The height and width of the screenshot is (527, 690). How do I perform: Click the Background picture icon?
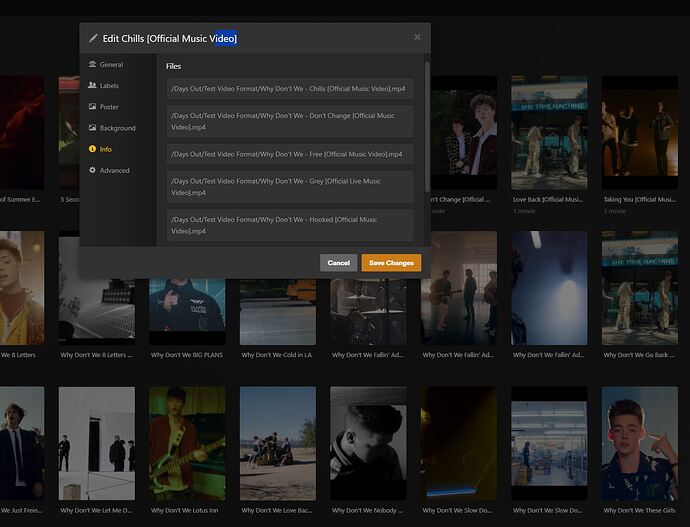(92, 128)
